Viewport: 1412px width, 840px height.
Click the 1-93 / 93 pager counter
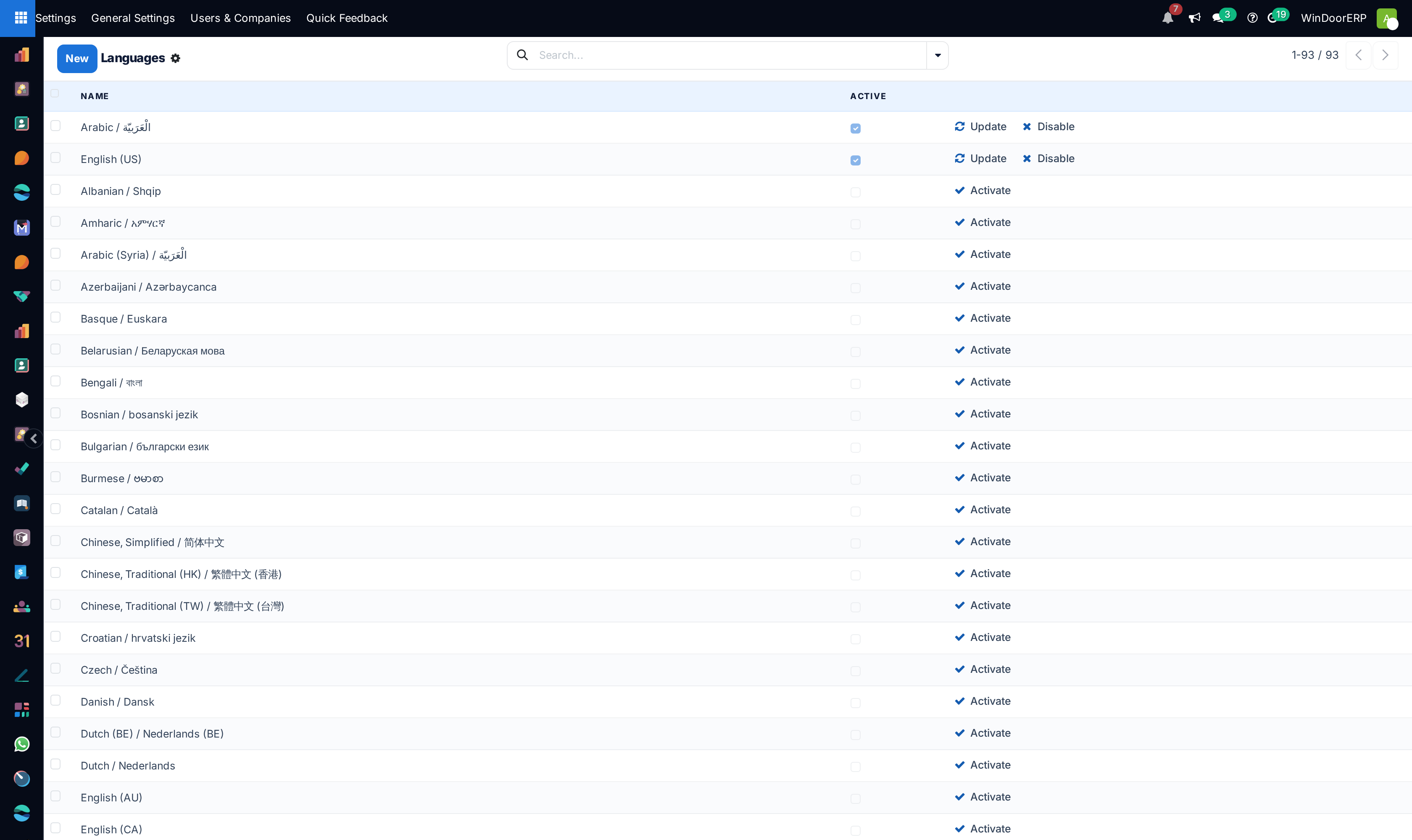(1315, 55)
